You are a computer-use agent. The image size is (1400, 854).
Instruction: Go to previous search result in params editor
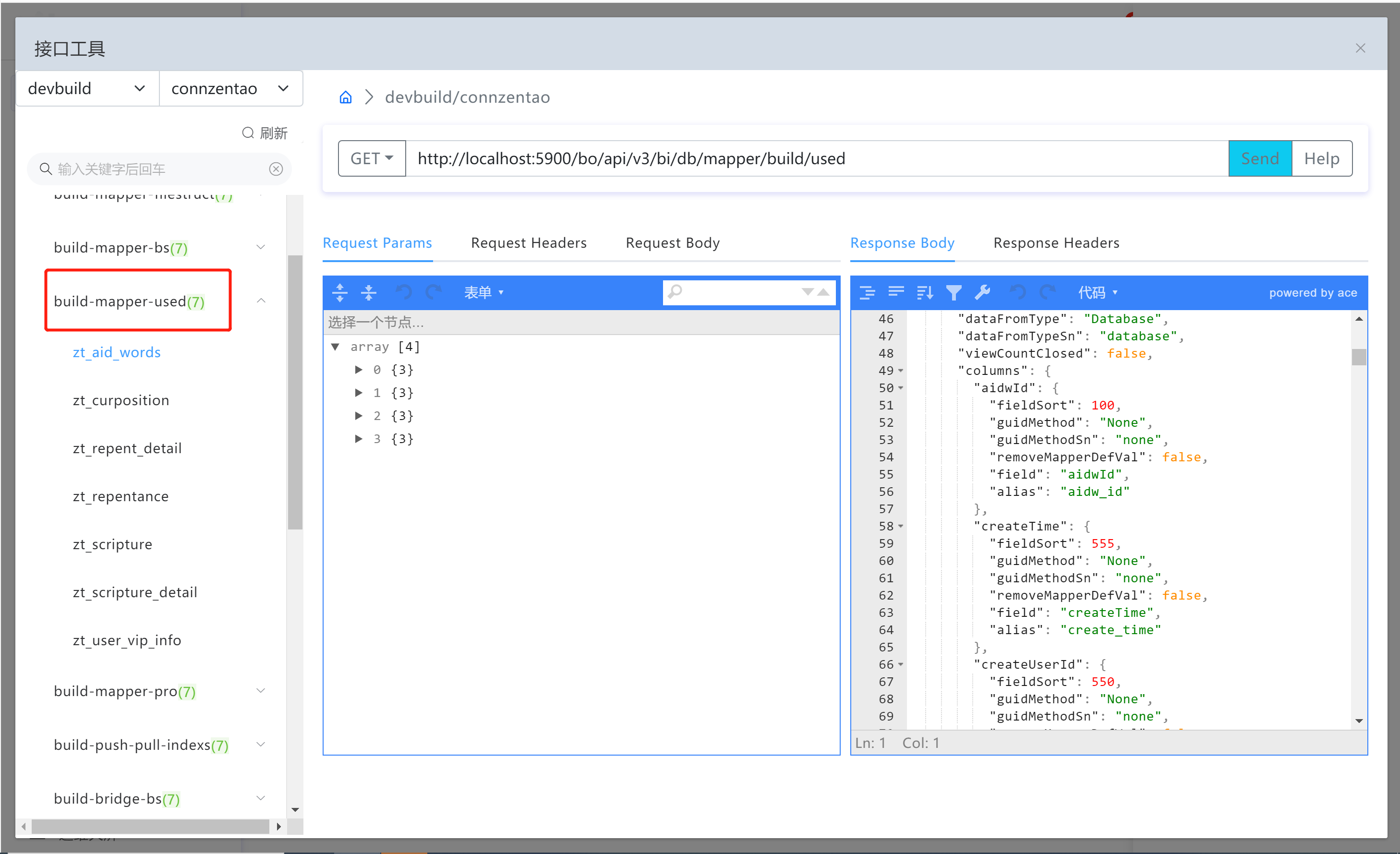824,292
